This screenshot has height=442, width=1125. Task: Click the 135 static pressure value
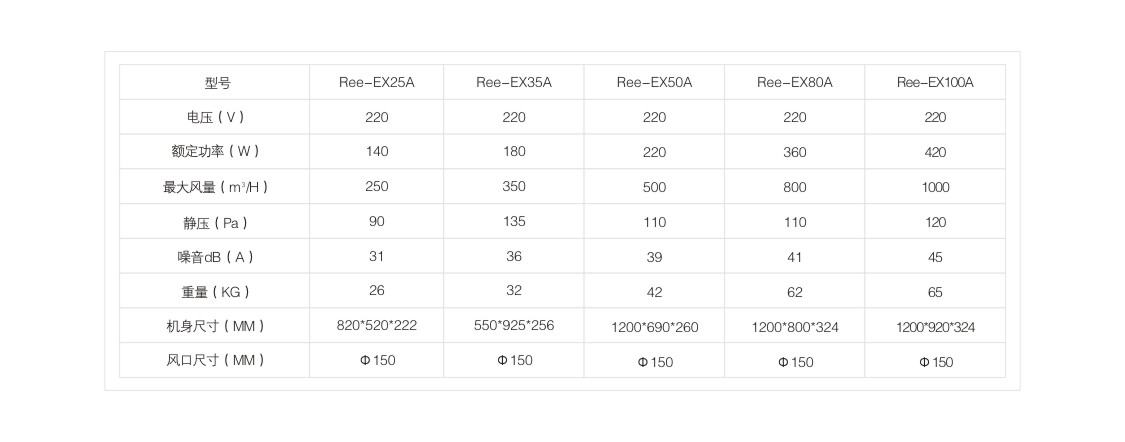tap(514, 222)
